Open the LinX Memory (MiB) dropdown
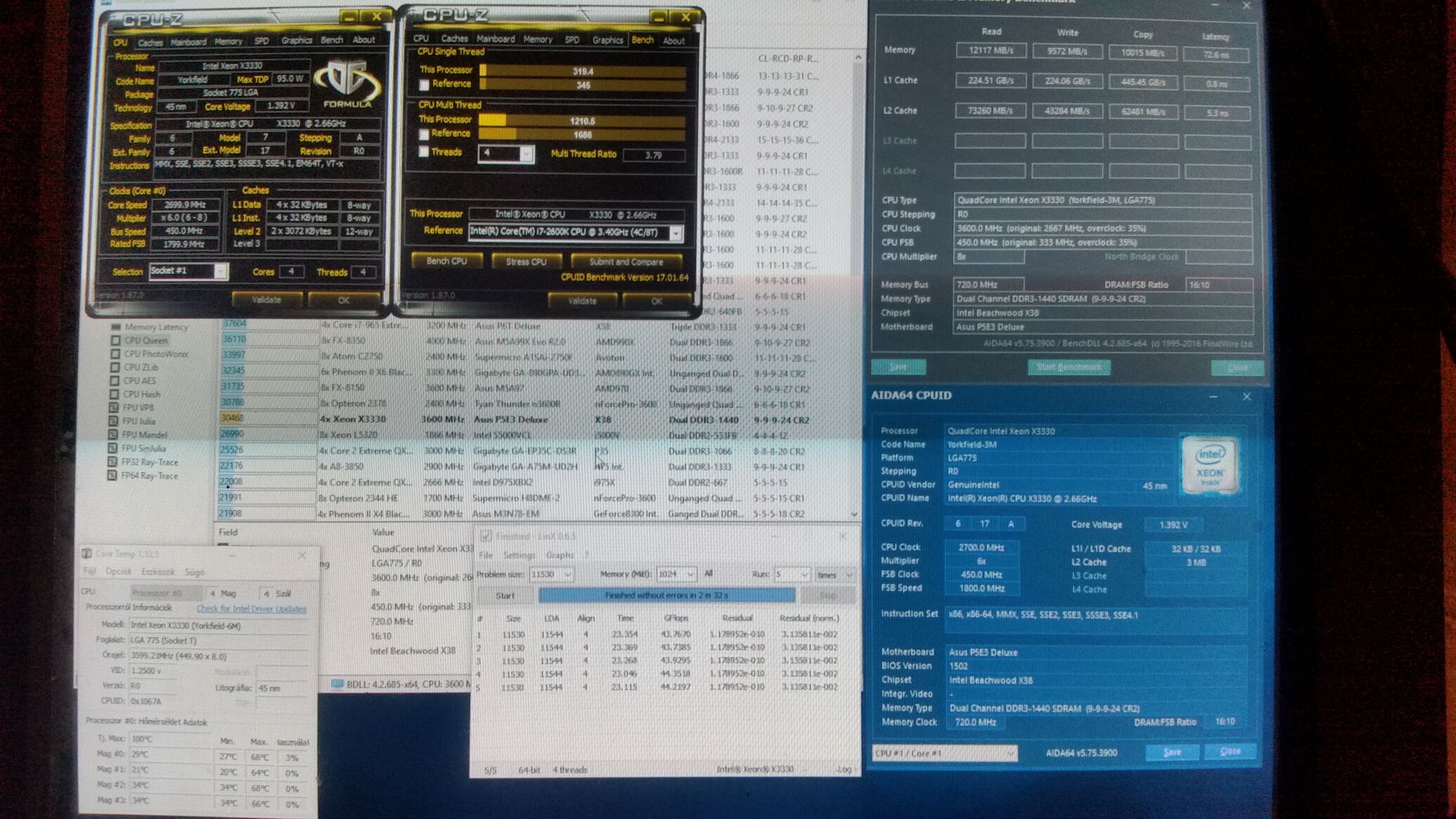 click(x=690, y=574)
